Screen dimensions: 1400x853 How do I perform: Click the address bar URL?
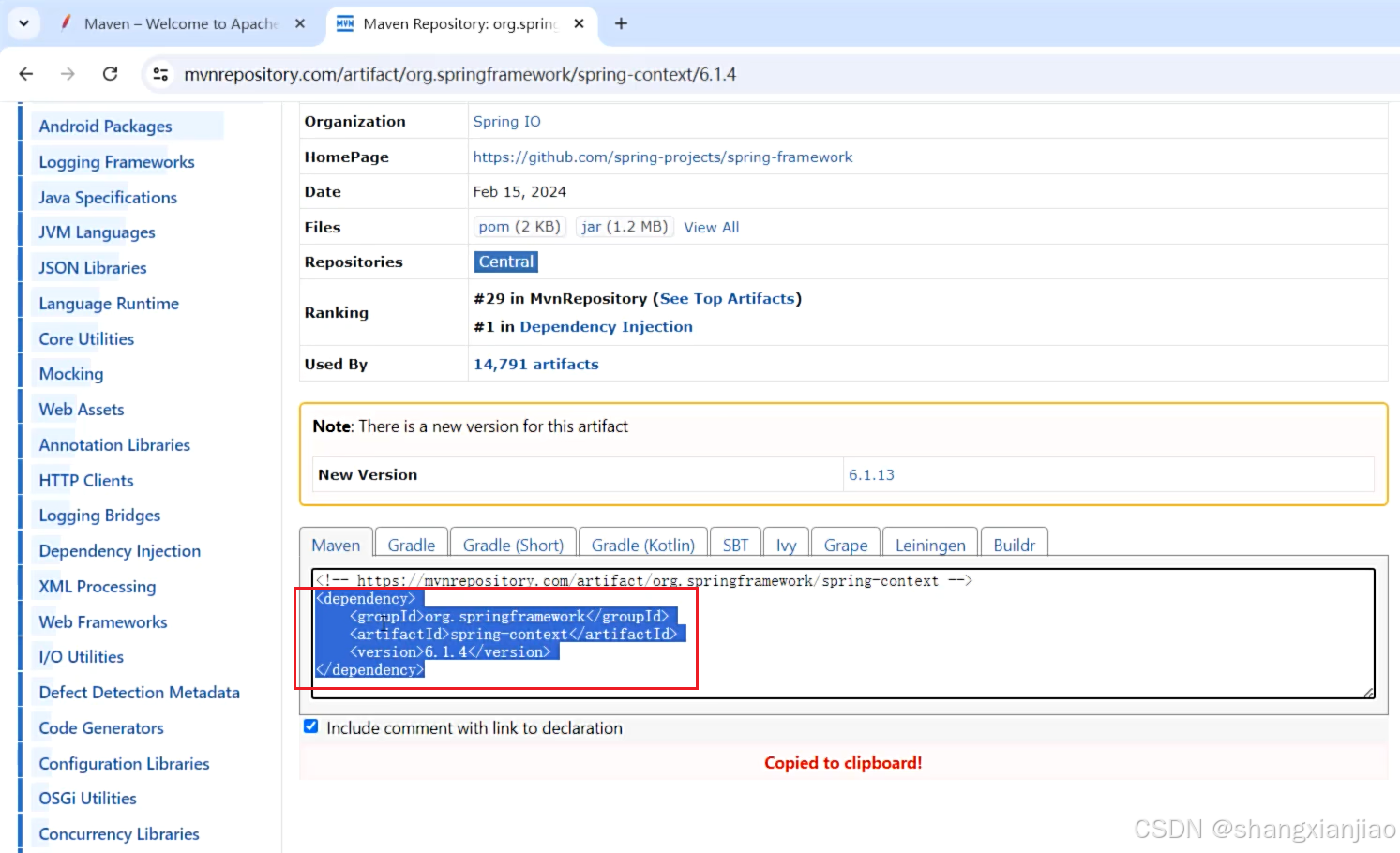(459, 74)
